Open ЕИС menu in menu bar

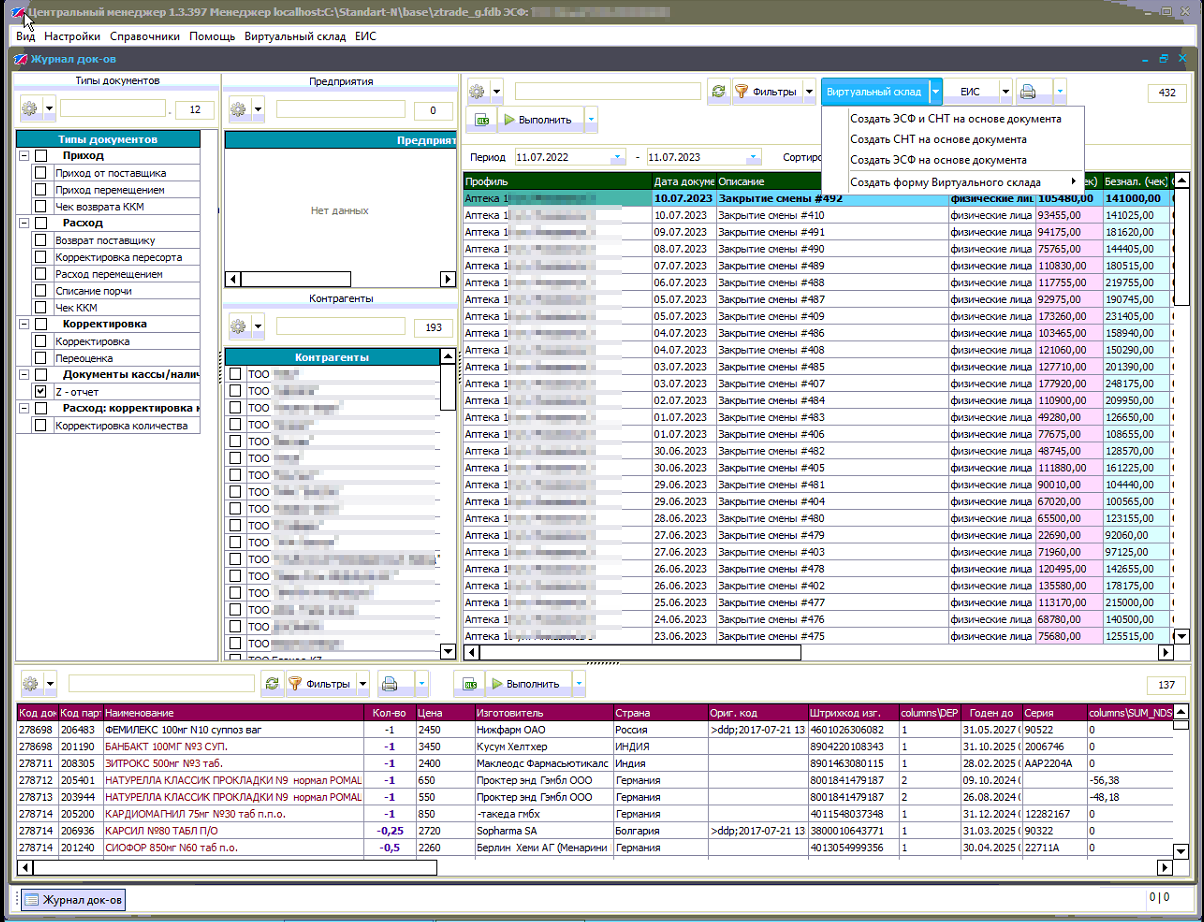coord(365,36)
